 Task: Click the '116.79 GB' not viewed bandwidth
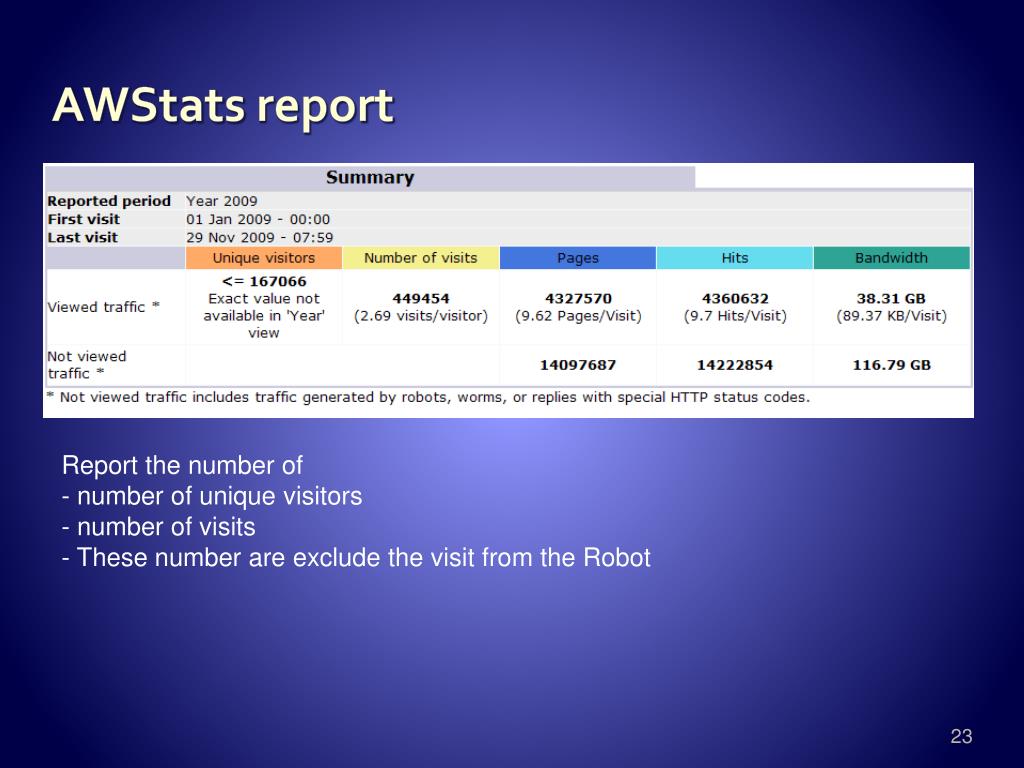[891, 365]
